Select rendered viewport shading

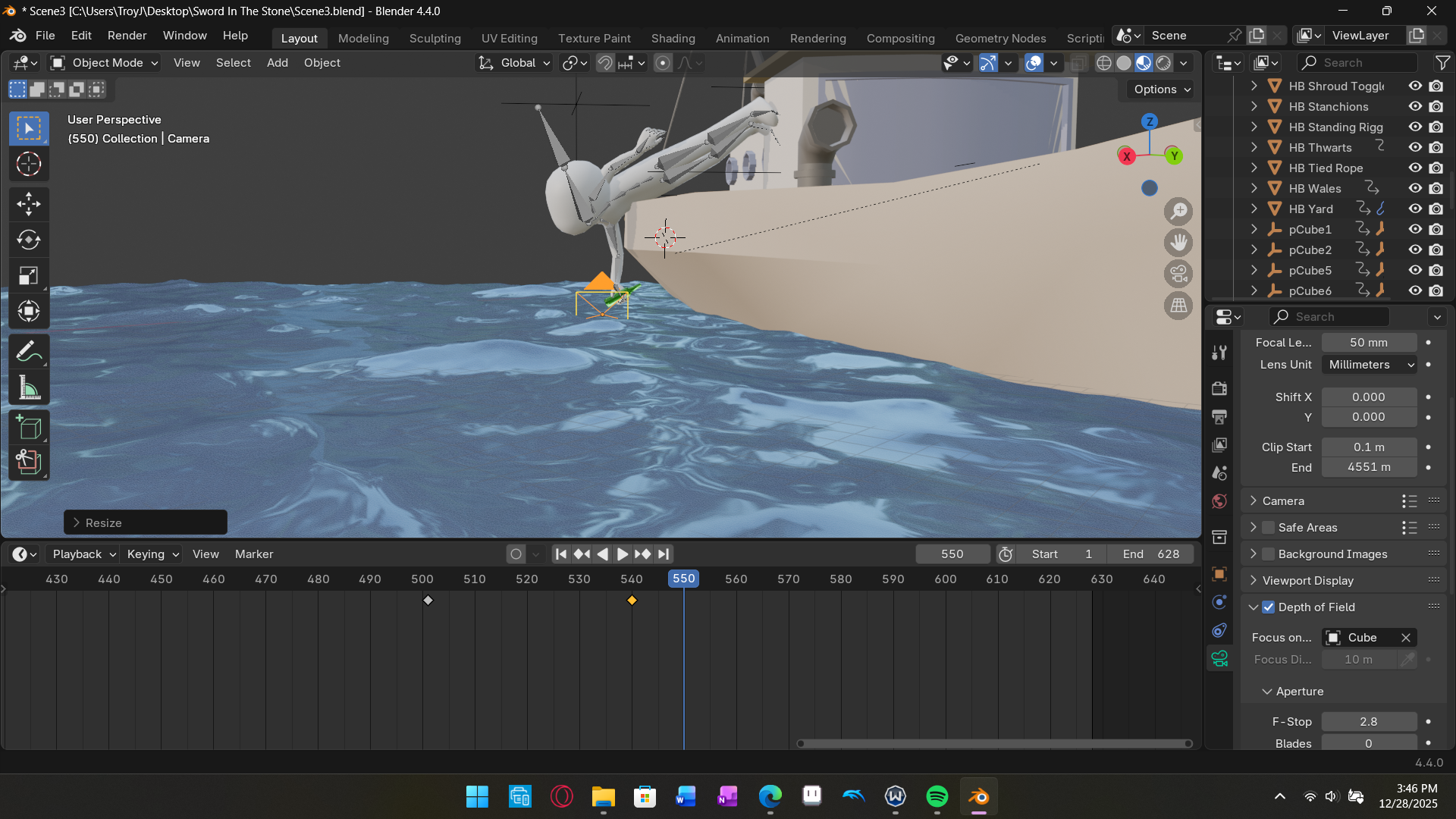pos(1163,63)
